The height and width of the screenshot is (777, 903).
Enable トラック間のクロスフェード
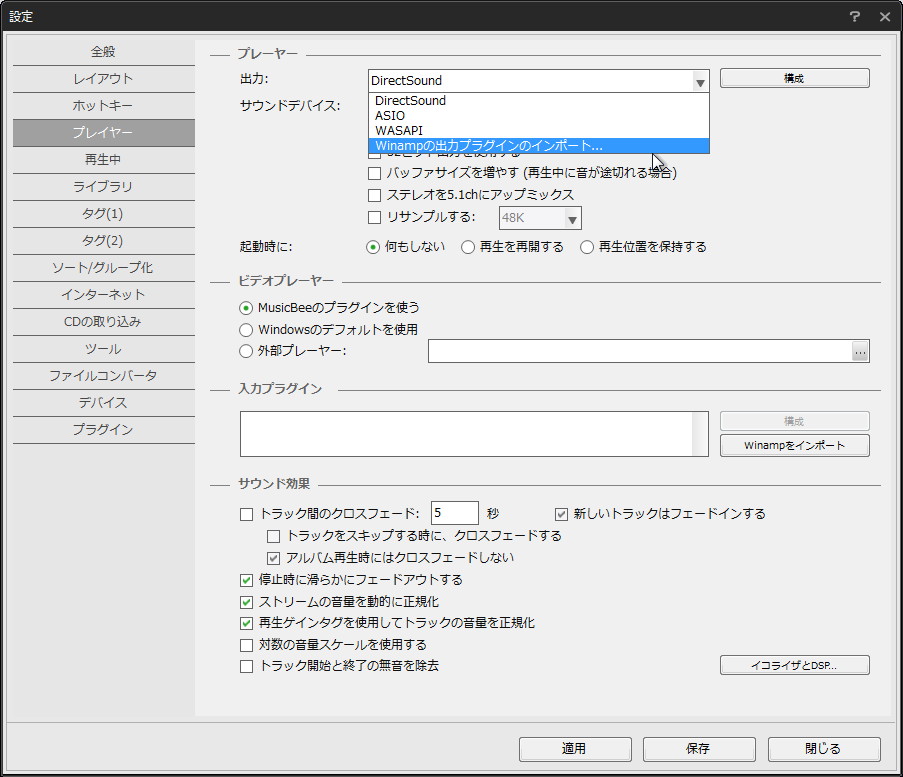[246, 513]
